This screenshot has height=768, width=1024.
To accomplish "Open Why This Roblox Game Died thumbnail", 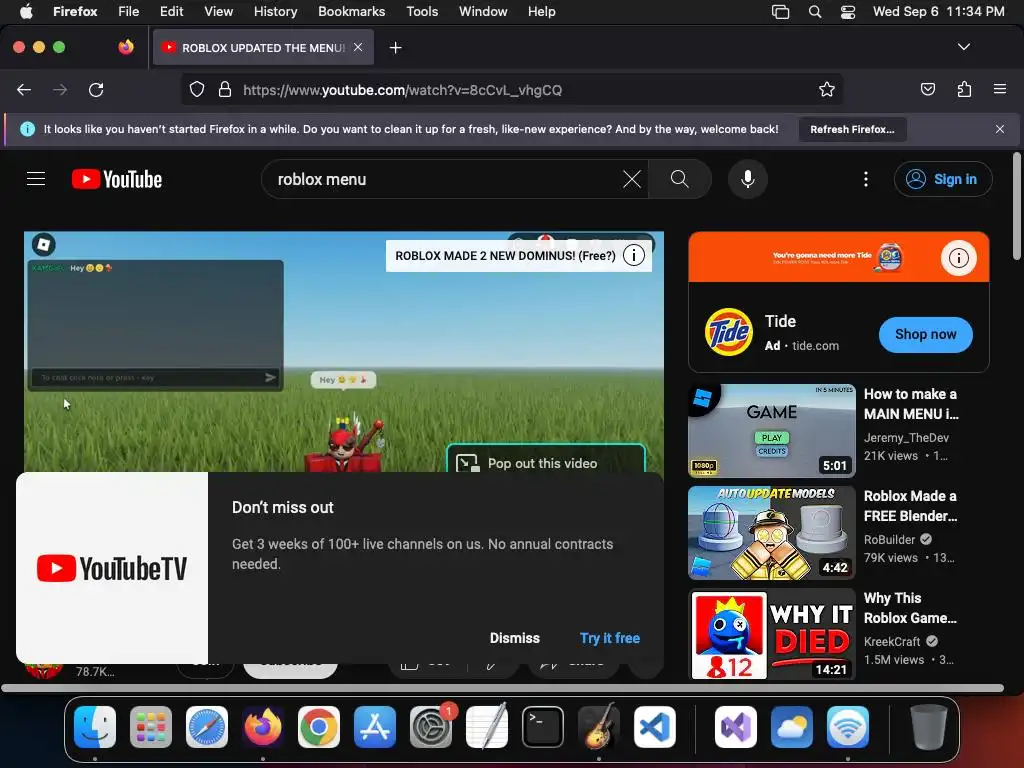I will [x=771, y=634].
